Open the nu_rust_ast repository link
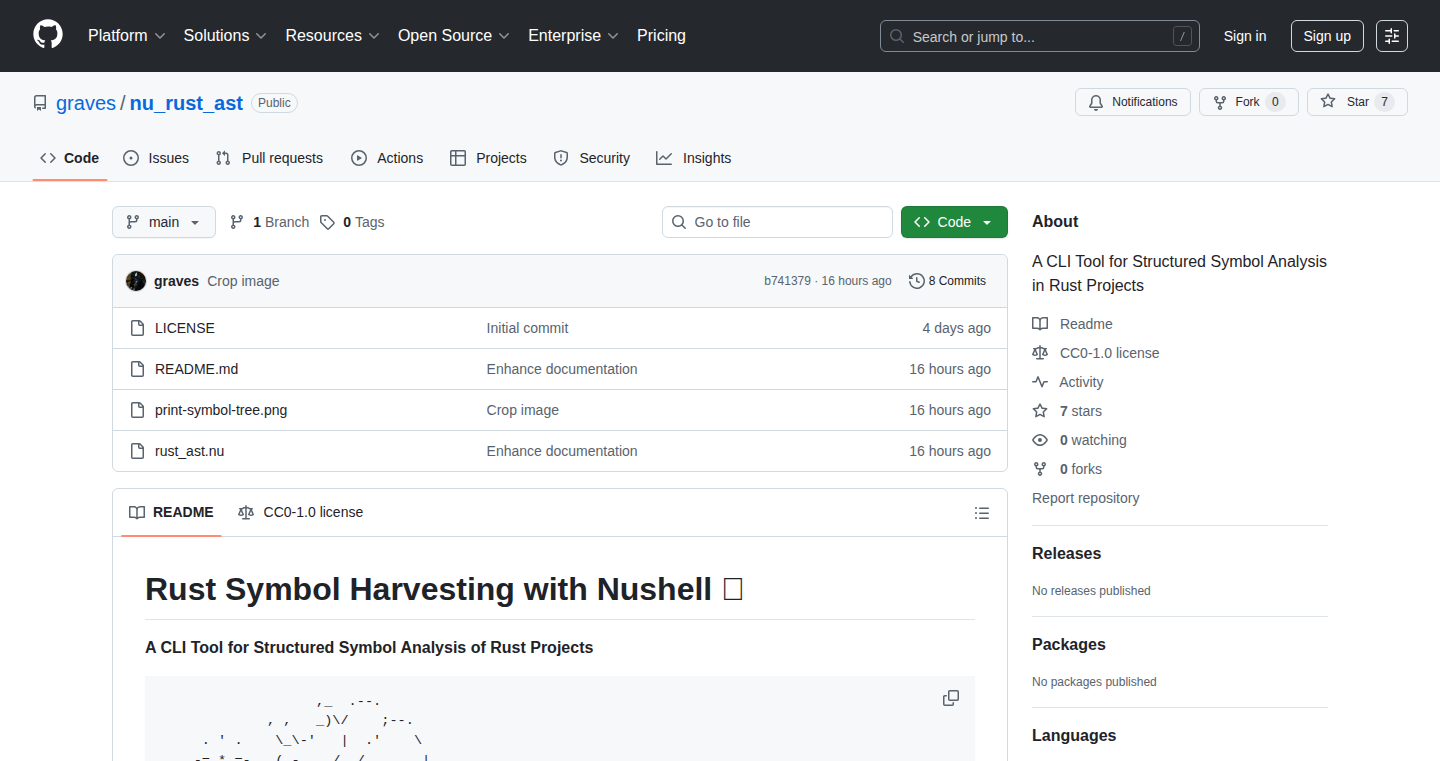Image resolution: width=1440 pixels, height=761 pixels. point(186,103)
